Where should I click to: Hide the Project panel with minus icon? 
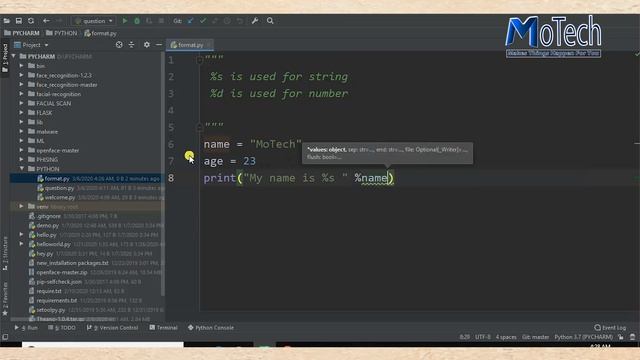pos(159,45)
